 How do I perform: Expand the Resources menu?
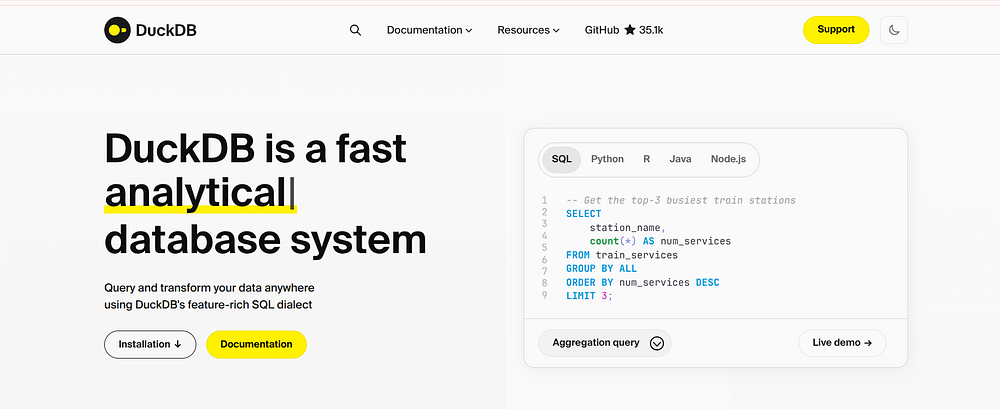528,30
